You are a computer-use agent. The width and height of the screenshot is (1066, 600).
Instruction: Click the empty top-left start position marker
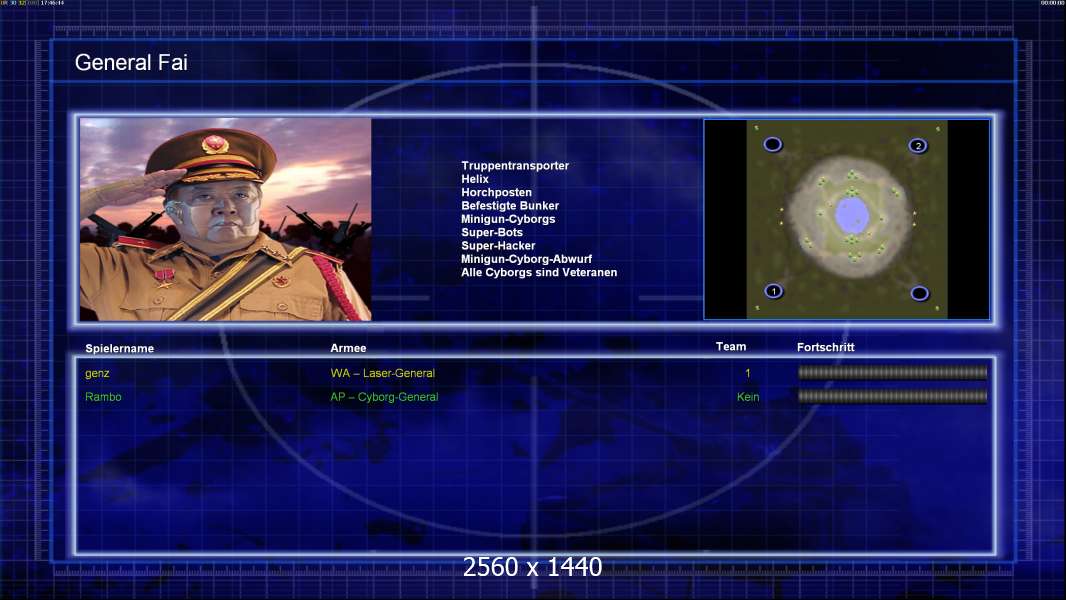pos(772,144)
